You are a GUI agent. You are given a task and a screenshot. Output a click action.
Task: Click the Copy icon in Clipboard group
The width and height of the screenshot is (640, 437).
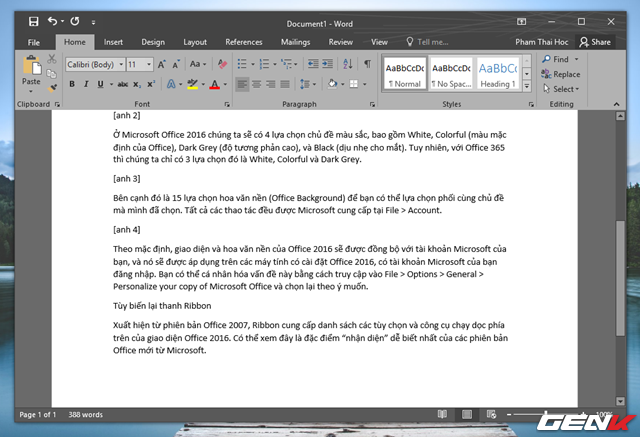tap(51, 74)
